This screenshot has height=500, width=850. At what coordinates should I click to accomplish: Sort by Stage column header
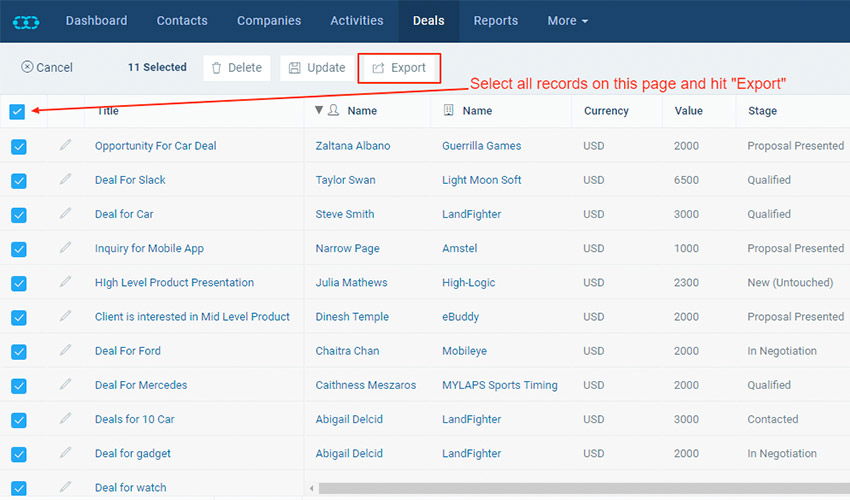(x=762, y=111)
